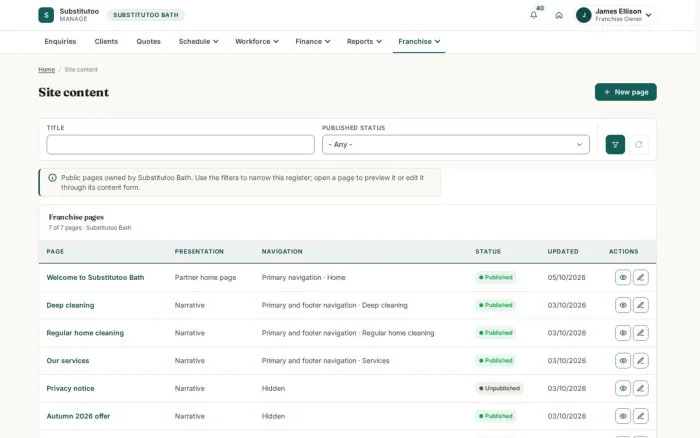Click the Home breadcrumb link
700x438 pixels.
[x=46, y=70]
